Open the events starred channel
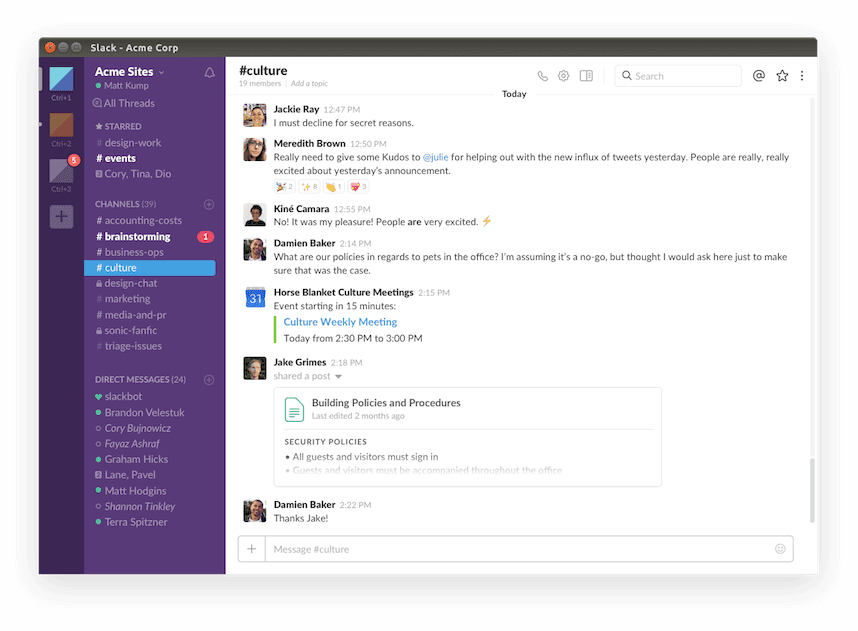858x631 pixels. tap(115, 158)
